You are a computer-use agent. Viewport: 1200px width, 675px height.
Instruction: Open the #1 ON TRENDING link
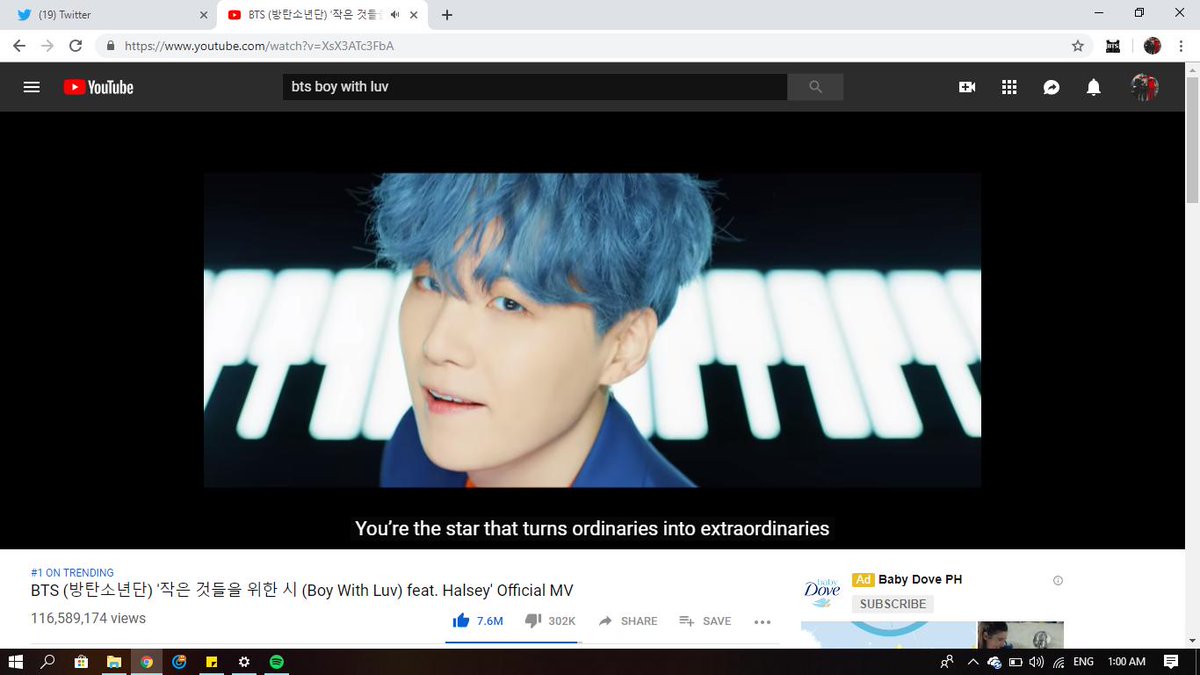72,573
